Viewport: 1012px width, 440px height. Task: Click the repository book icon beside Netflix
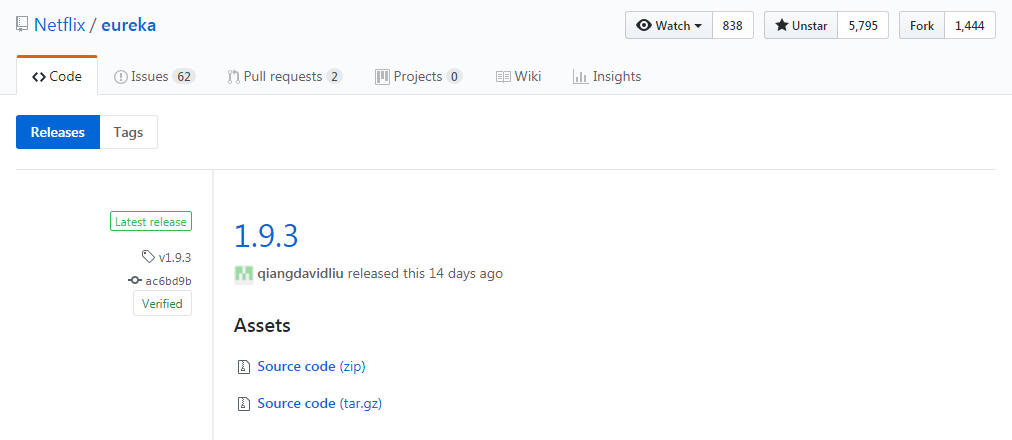click(x=22, y=25)
